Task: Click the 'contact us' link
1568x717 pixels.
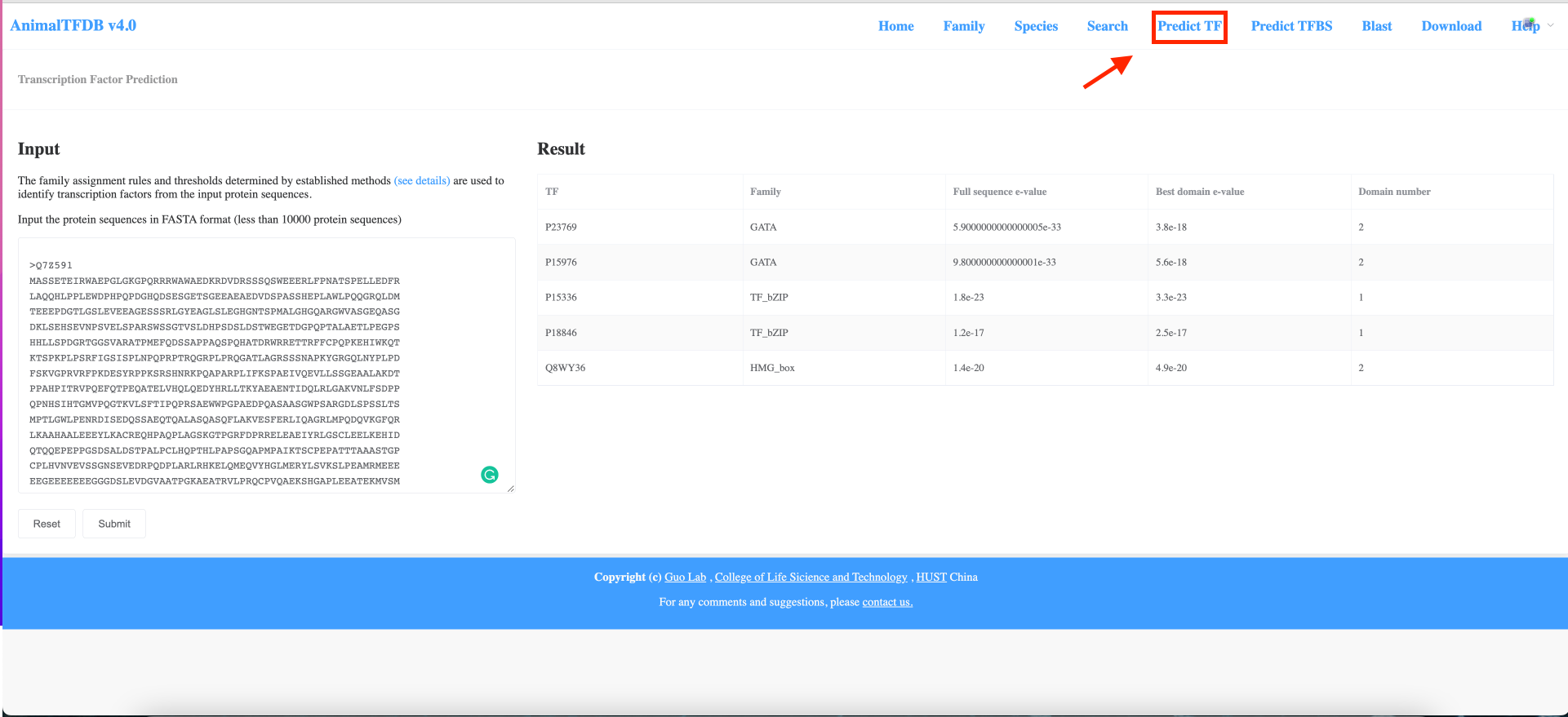Action: tap(887, 602)
